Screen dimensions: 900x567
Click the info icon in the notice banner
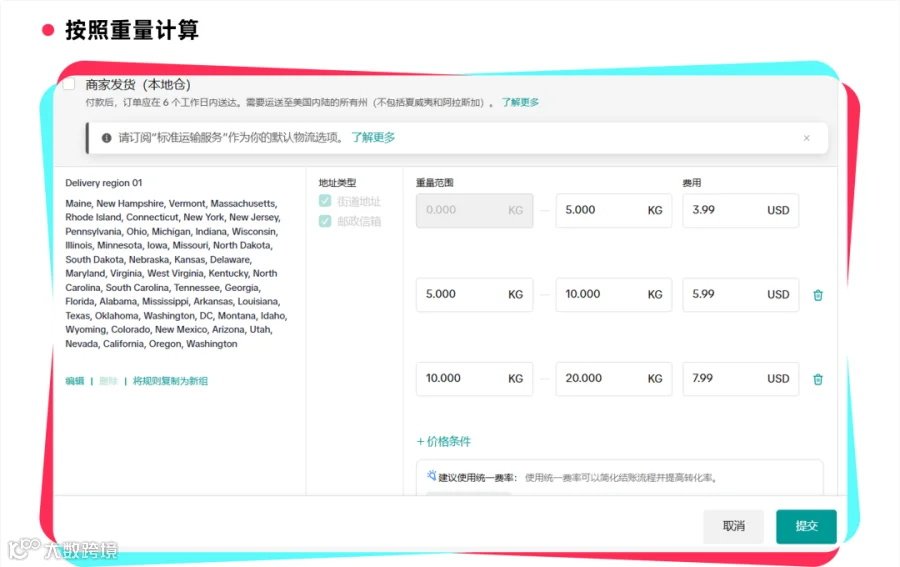(x=106, y=138)
